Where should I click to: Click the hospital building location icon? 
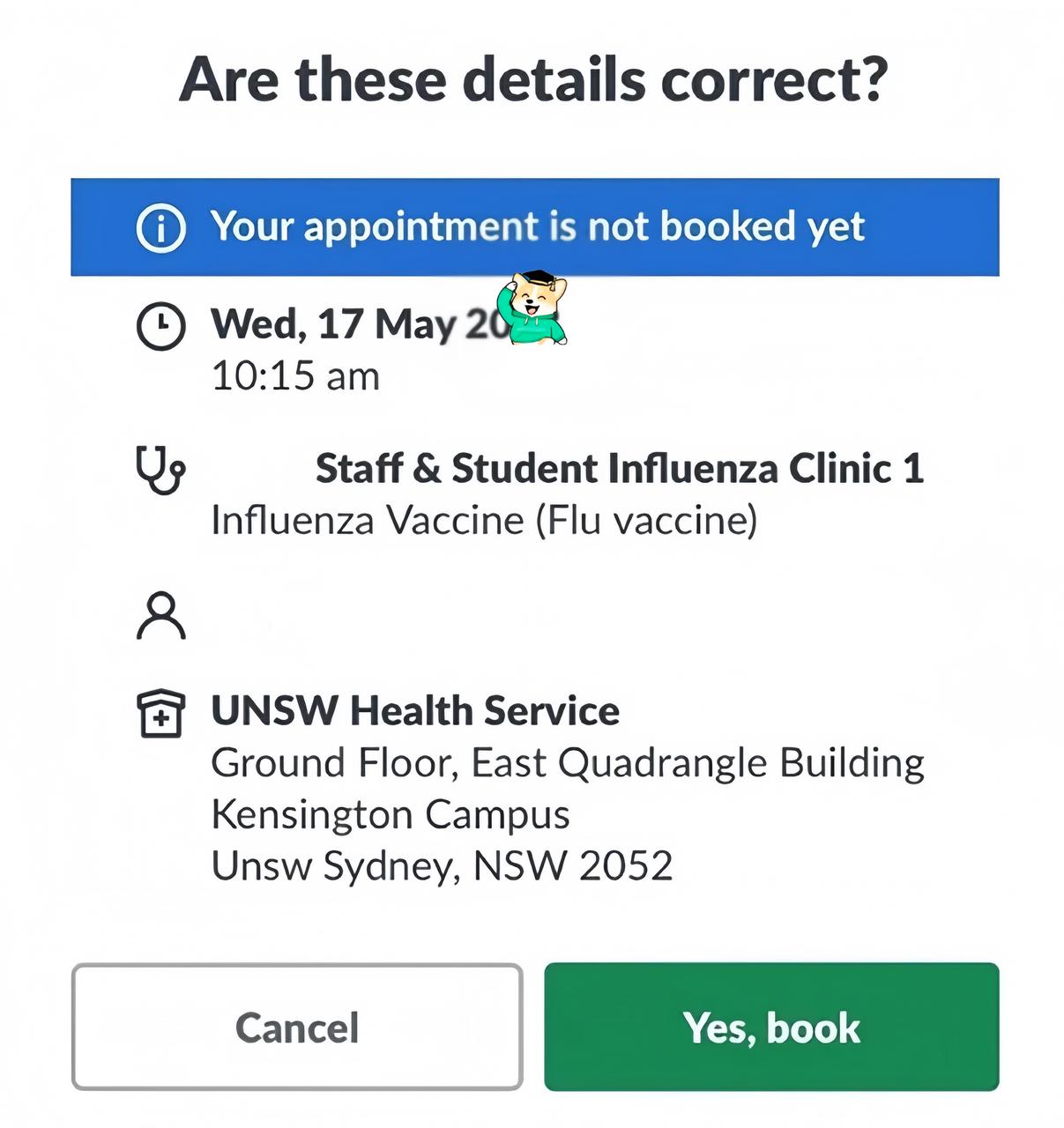point(160,713)
